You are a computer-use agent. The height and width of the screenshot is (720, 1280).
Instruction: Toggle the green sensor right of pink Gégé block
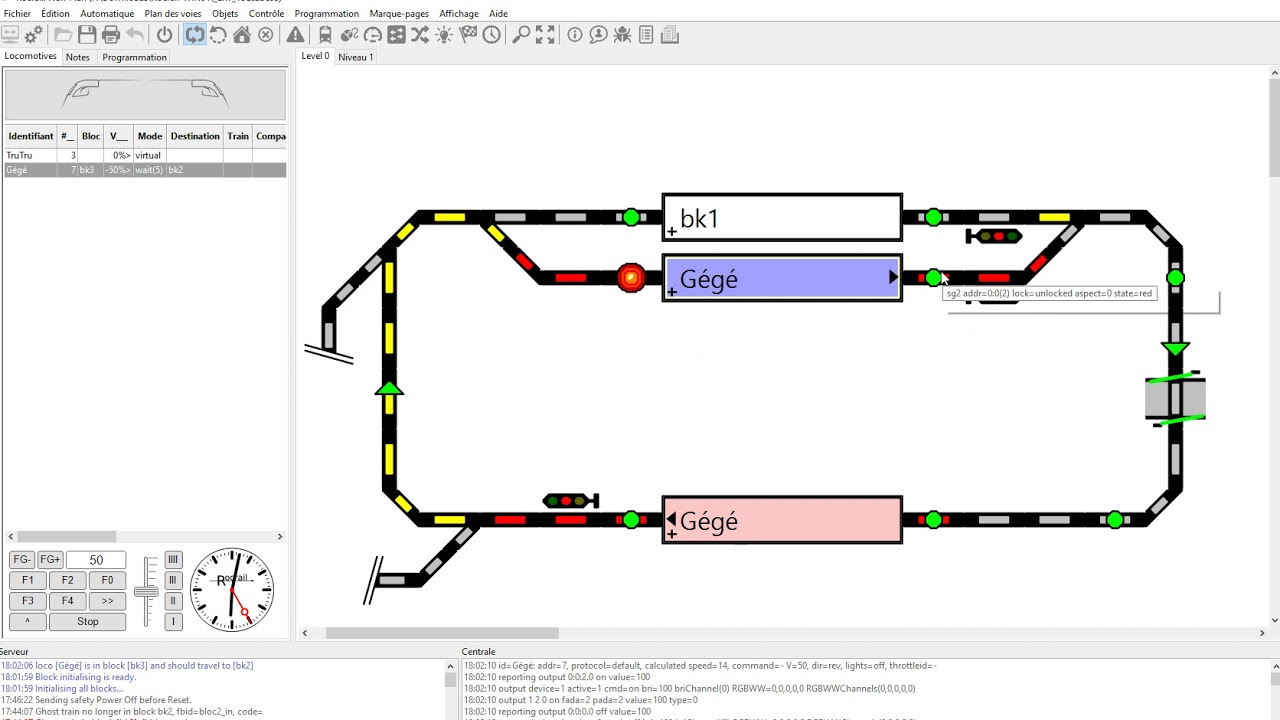pyautogui.click(x=933, y=520)
